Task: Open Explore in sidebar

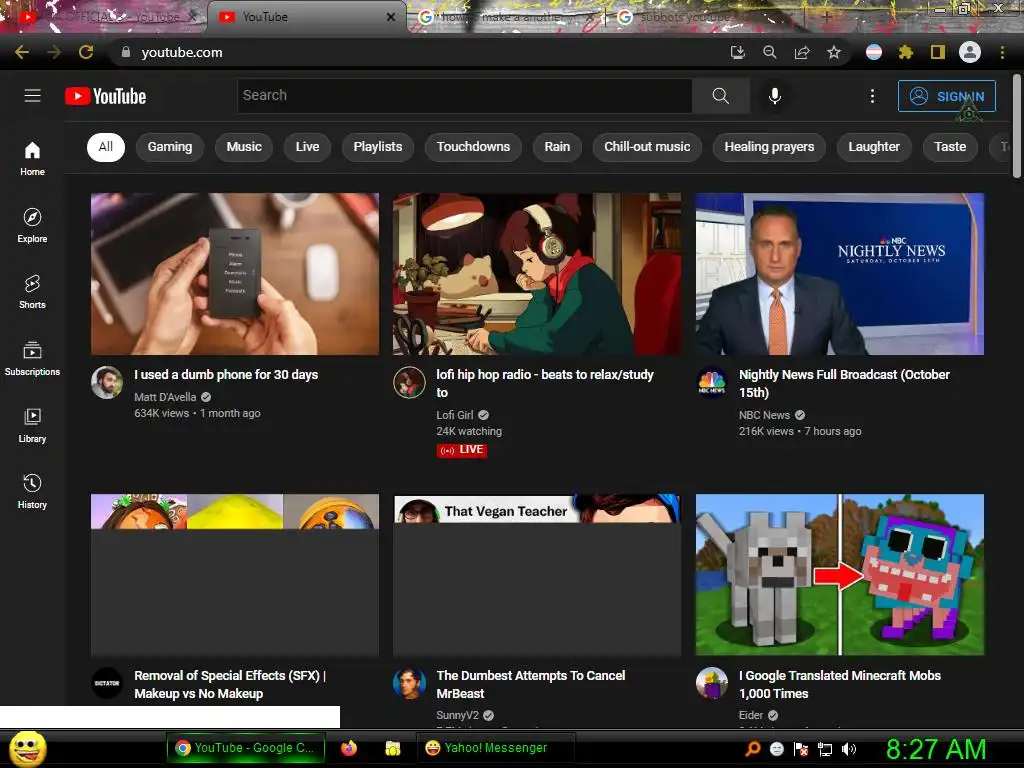Action: (x=32, y=225)
